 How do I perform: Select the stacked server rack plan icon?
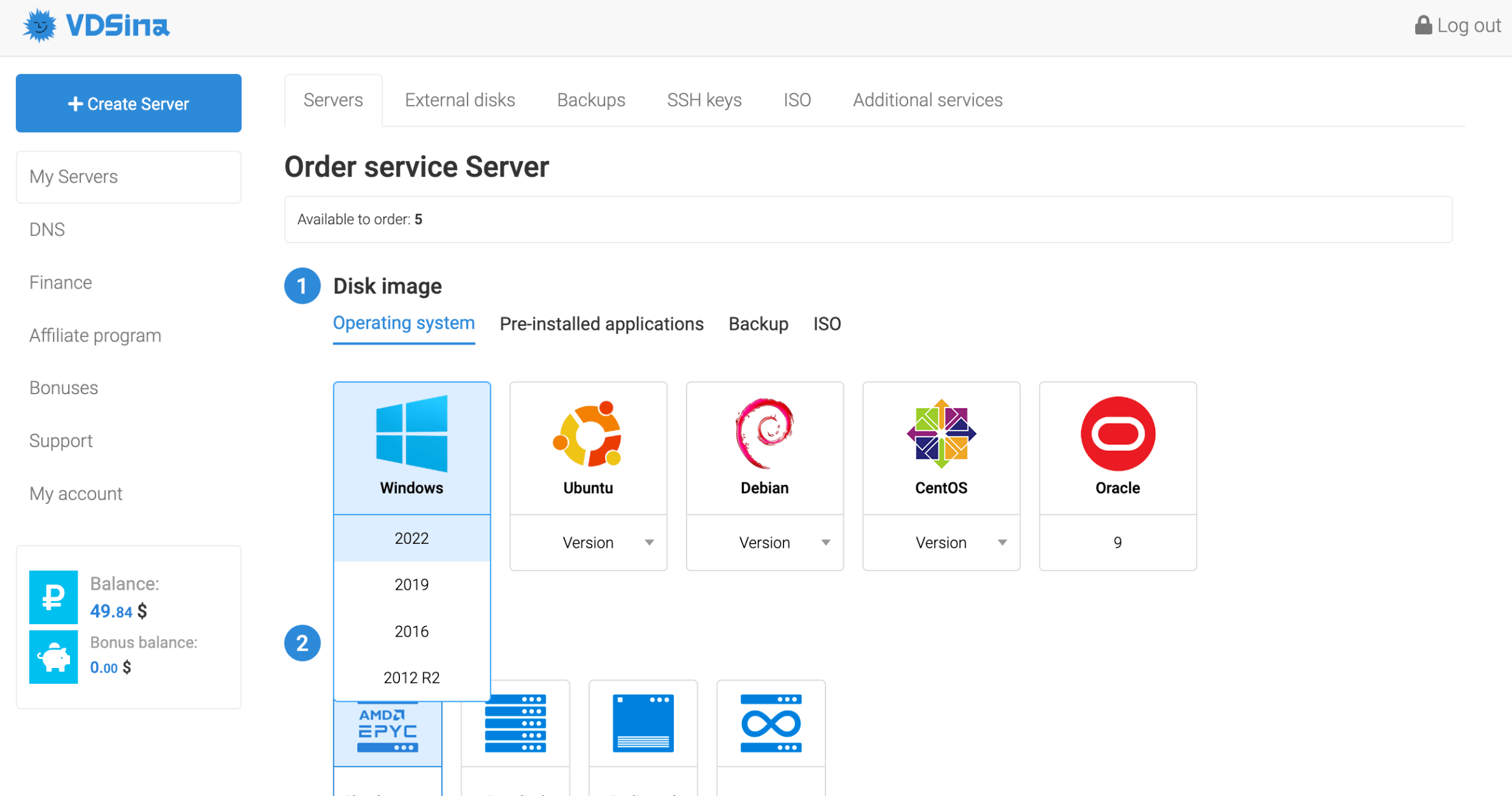pyautogui.click(x=515, y=723)
